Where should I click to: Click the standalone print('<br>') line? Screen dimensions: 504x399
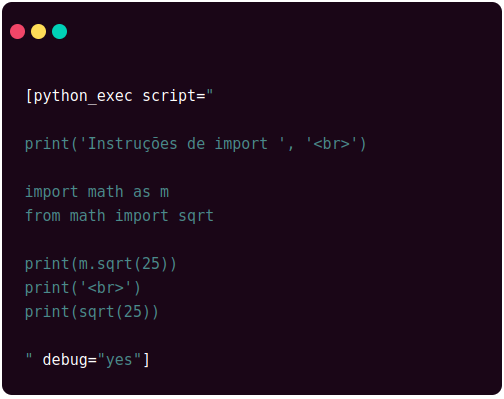(83, 288)
